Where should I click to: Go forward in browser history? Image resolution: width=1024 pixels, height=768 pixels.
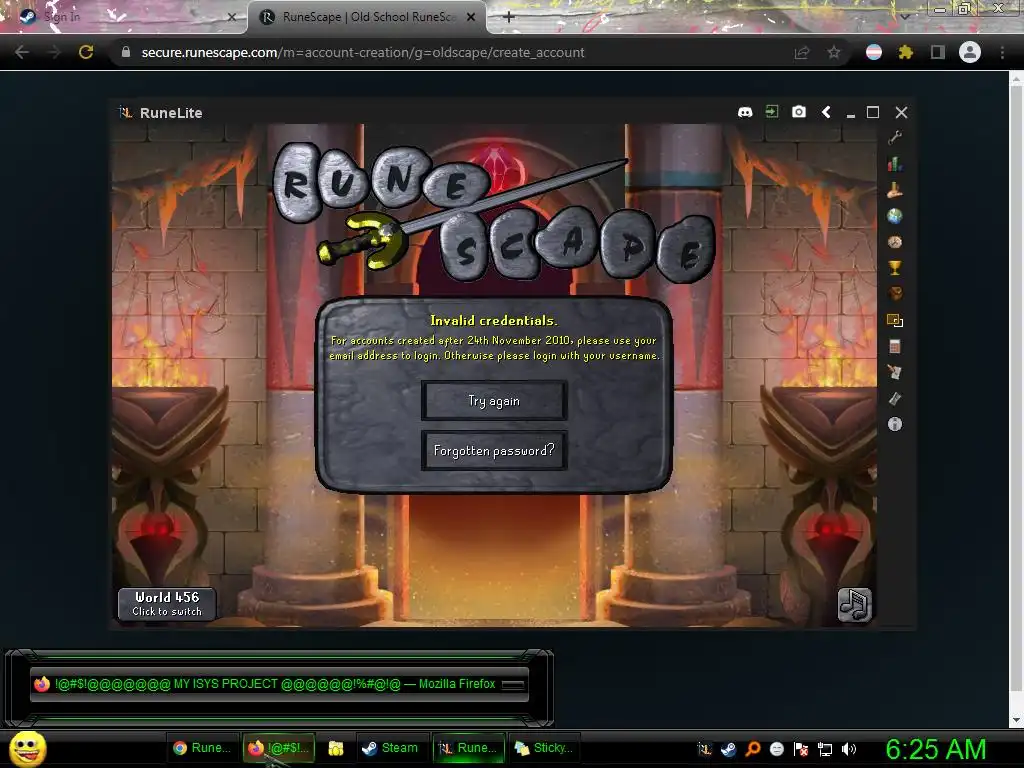54,52
